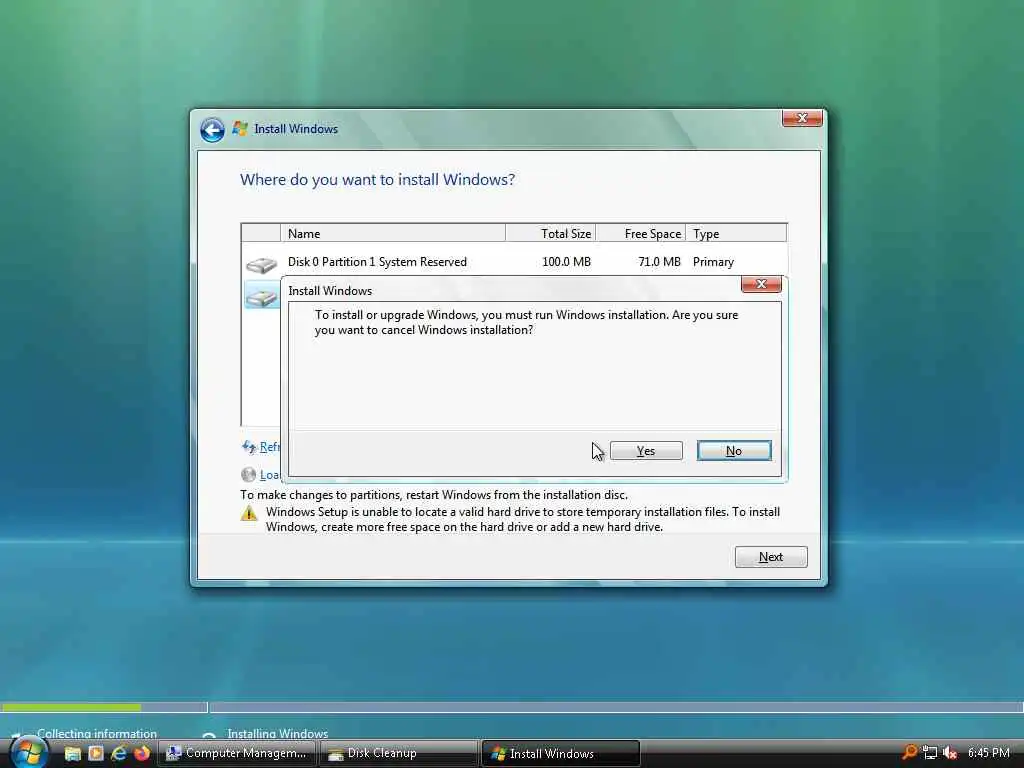Click the Refresh link
Image resolution: width=1024 pixels, height=768 pixels.
(269, 447)
